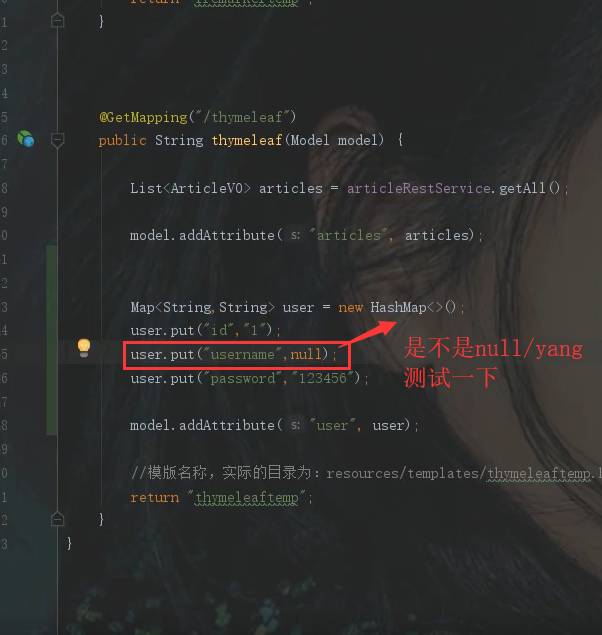Click the fold end marker below return thymeleaftemp

(57, 519)
